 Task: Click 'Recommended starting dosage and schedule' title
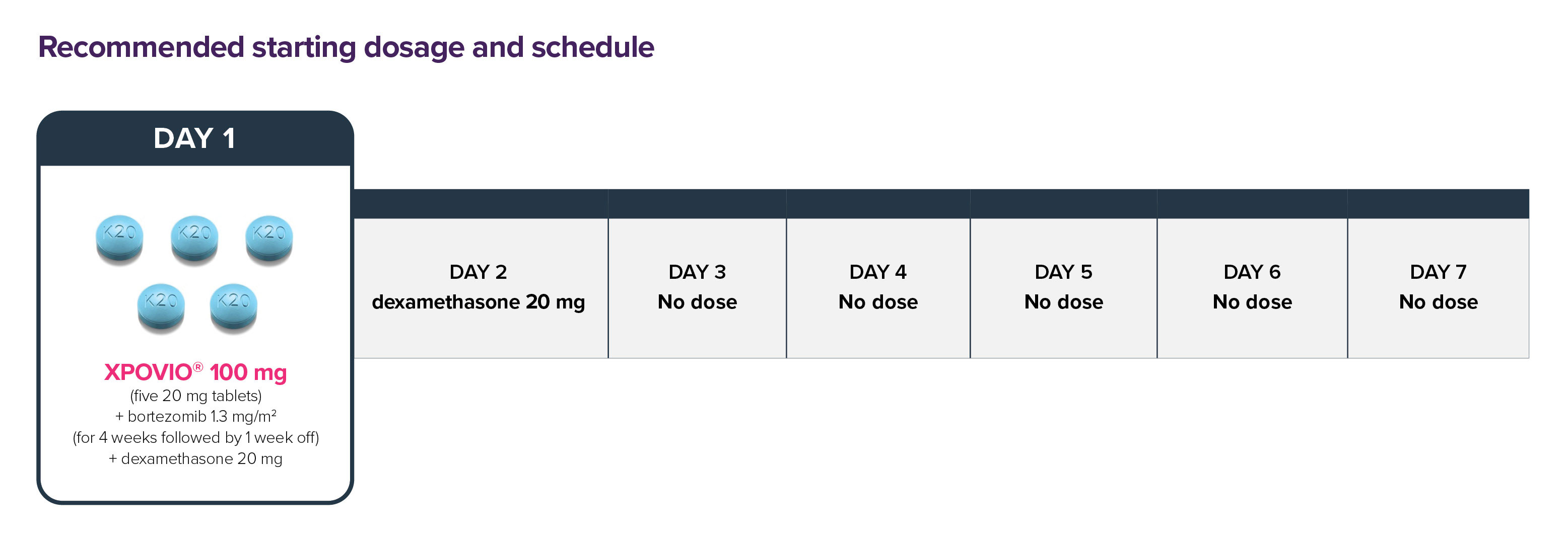[x=346, y=47]
